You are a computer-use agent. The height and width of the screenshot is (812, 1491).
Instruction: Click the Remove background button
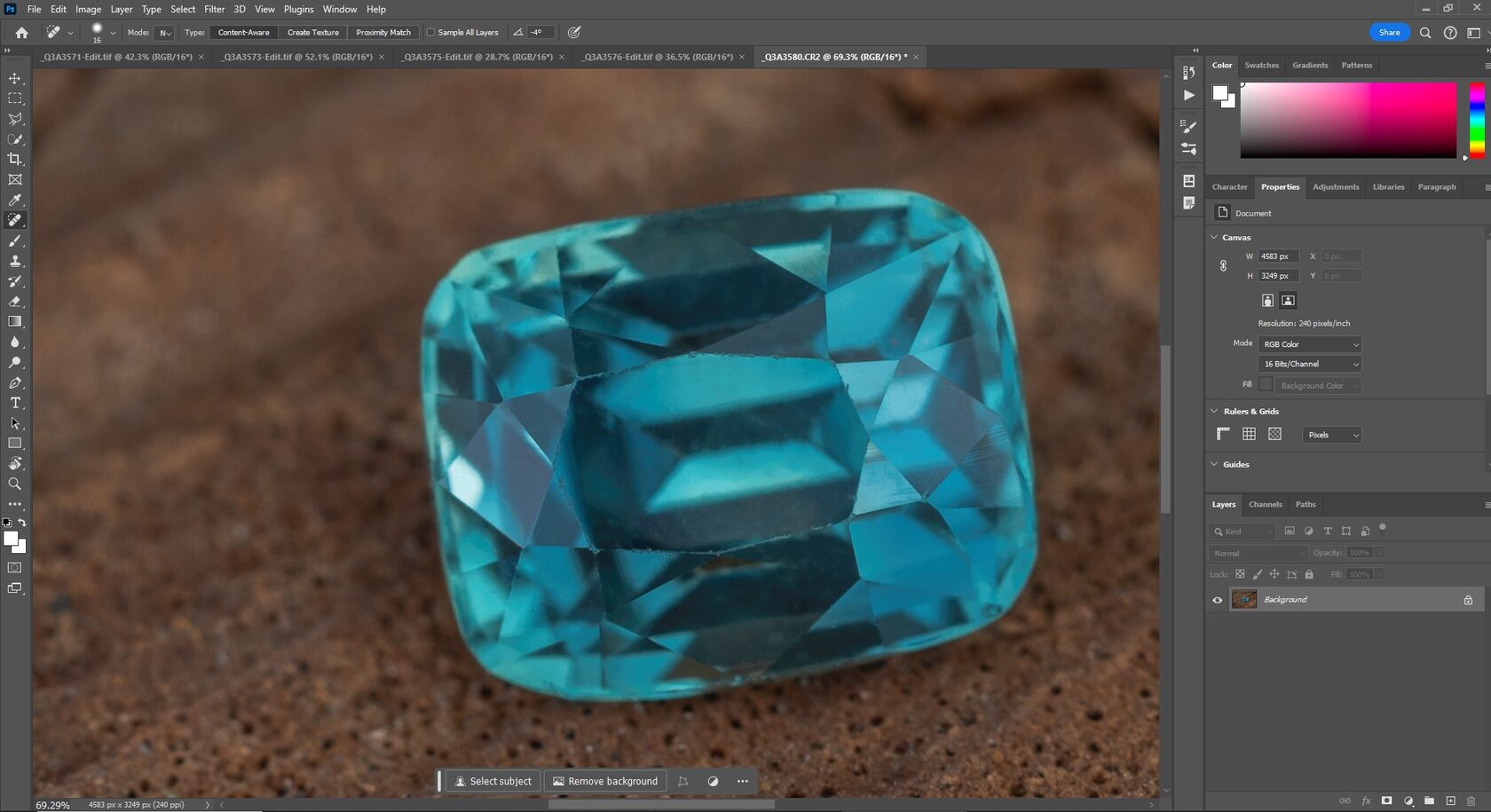point(605,781)
